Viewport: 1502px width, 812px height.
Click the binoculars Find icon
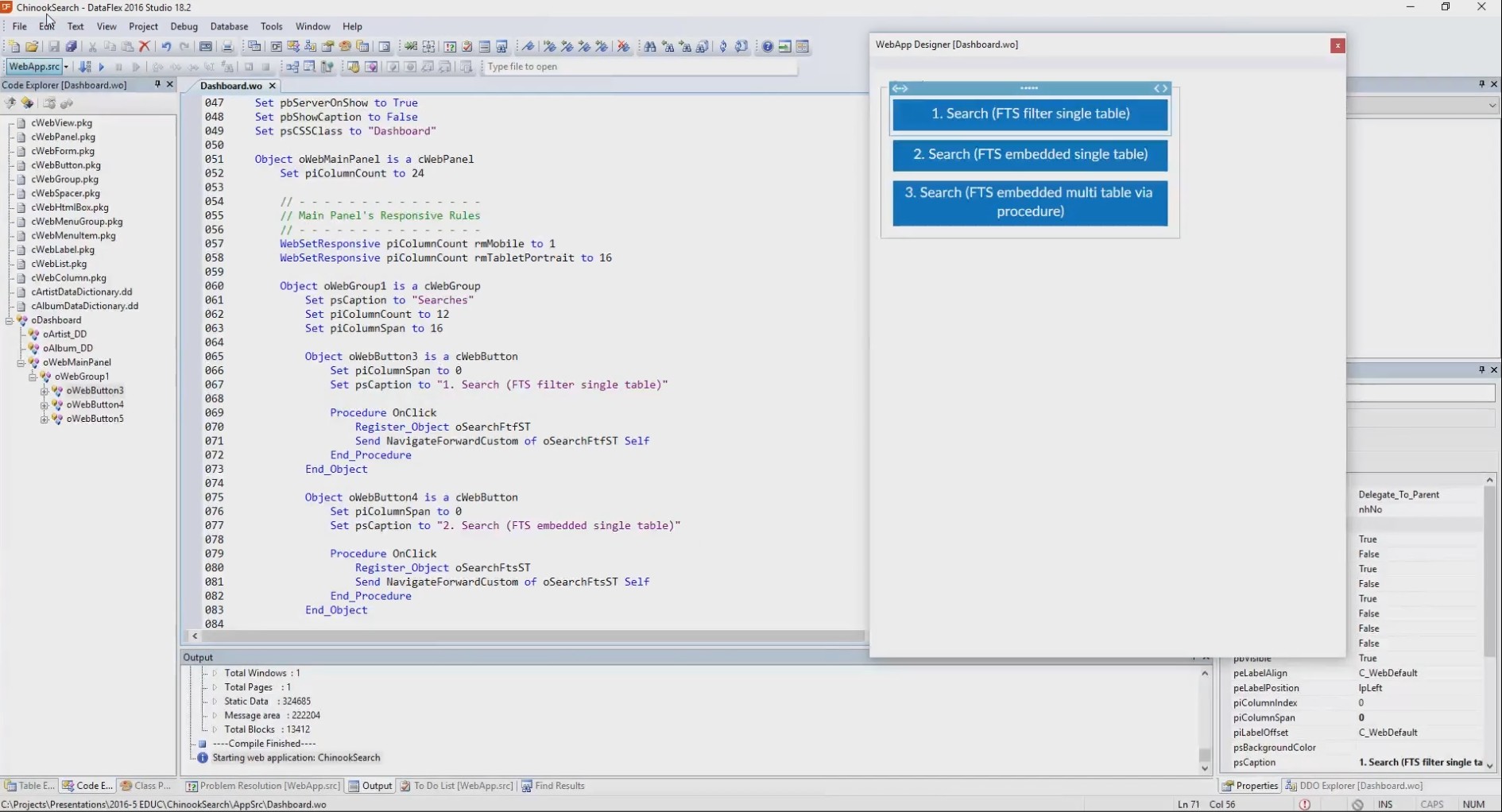pos(650,47)
